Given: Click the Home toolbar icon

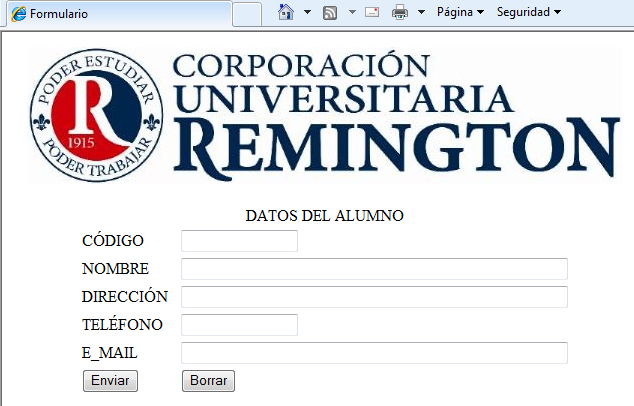Looking at the screenshot, I should click(x=286, y=12).
